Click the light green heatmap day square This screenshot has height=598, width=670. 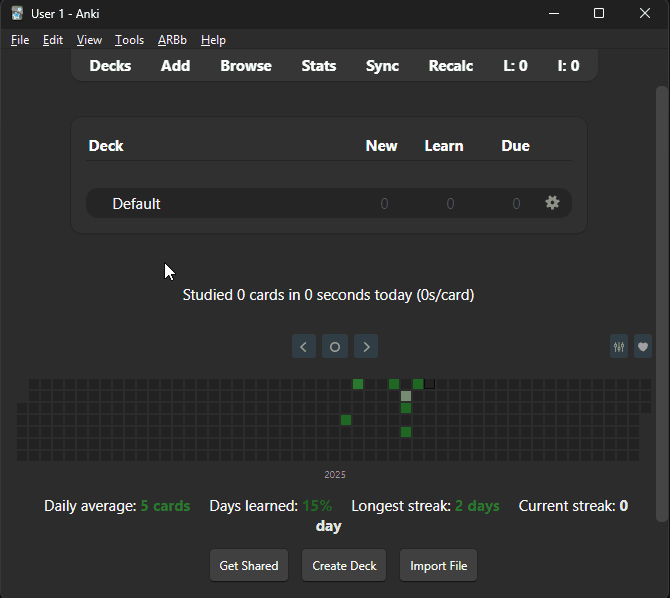pyautogui.click(x=406, y=396)
